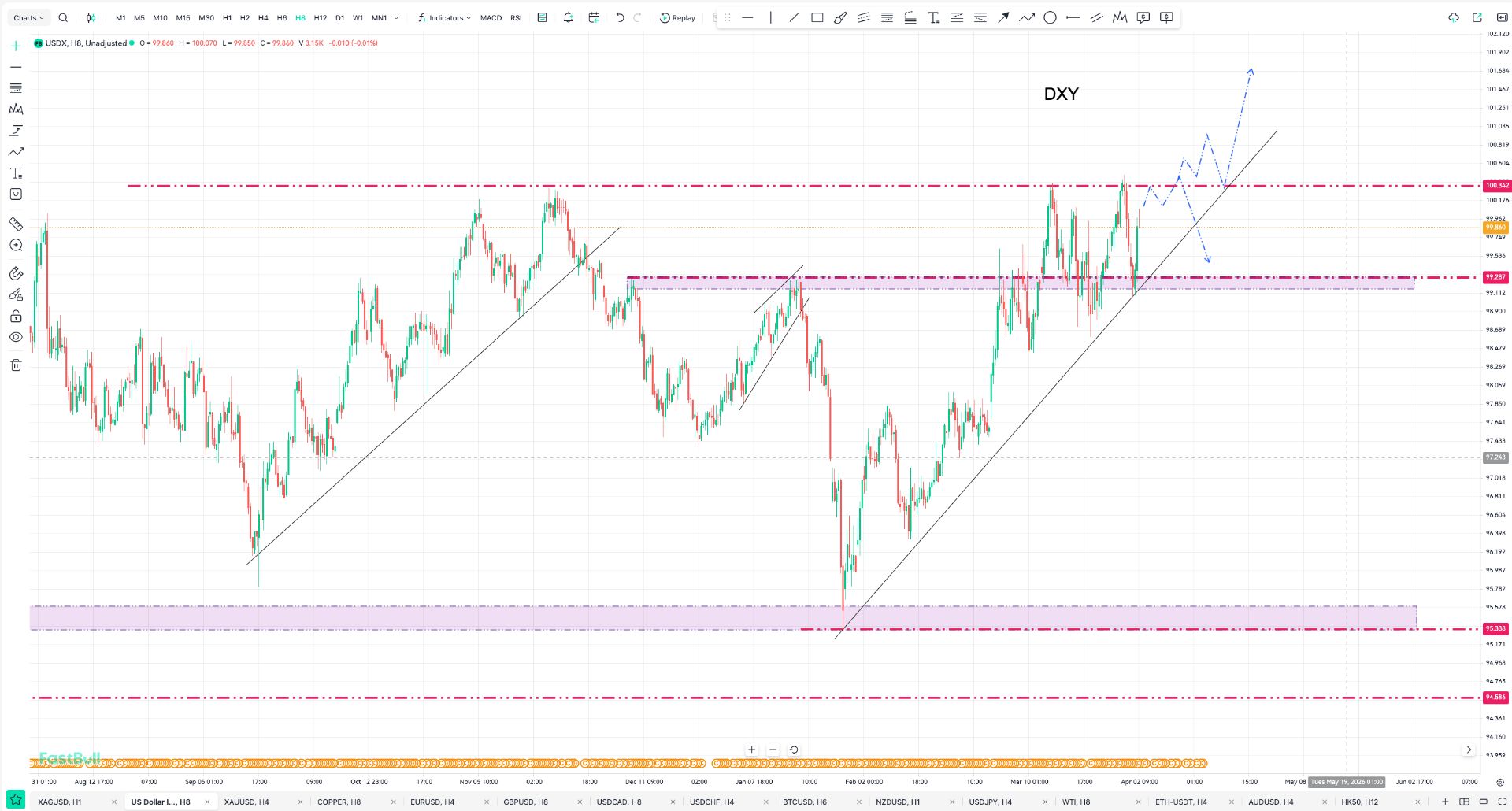Click the trash icon to delete drawings
This screenshot has width=1512, height=811.
(x=16, y=365)
